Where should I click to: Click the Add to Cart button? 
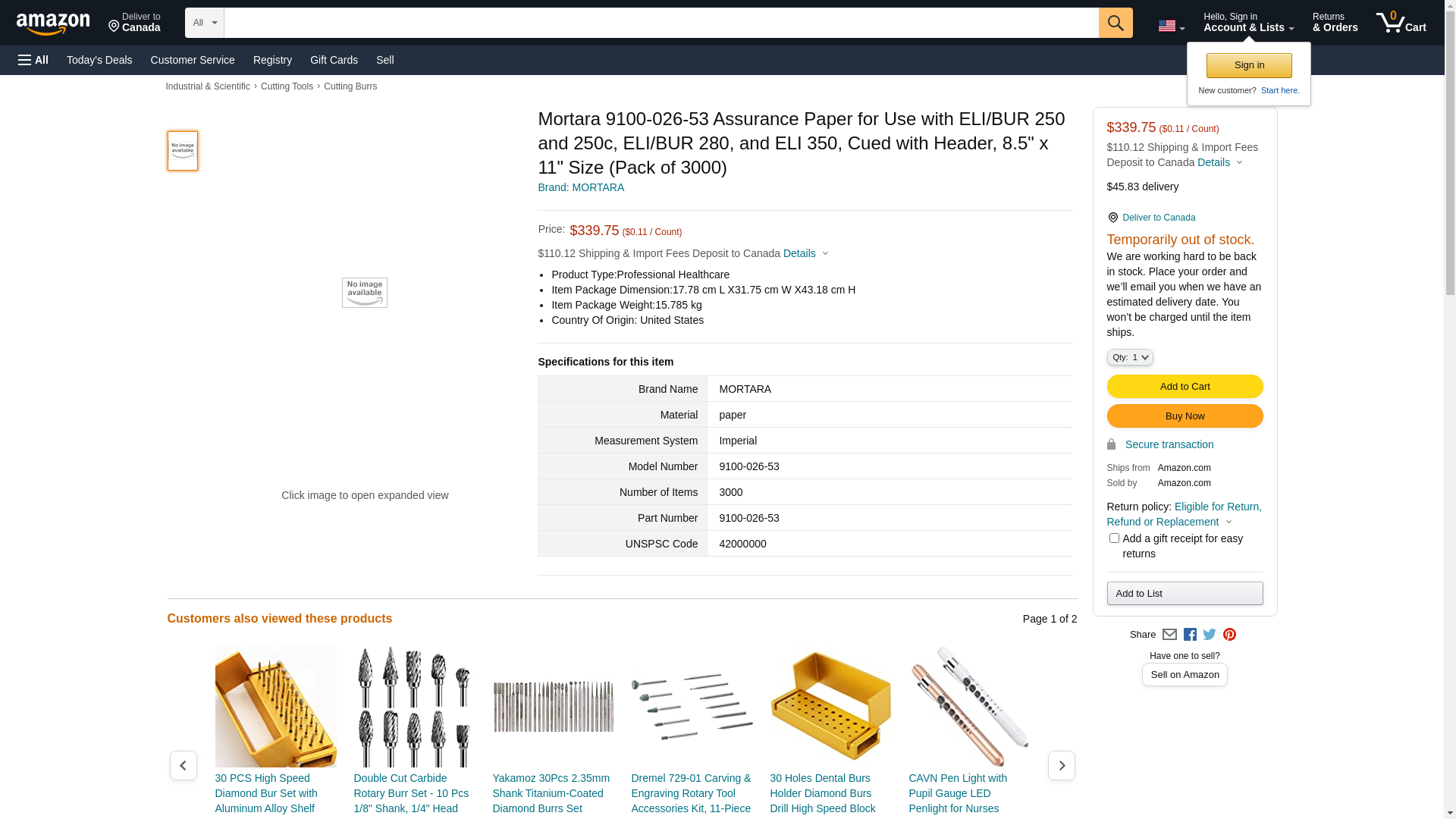pyautogui.click(x=1185, y=387)
